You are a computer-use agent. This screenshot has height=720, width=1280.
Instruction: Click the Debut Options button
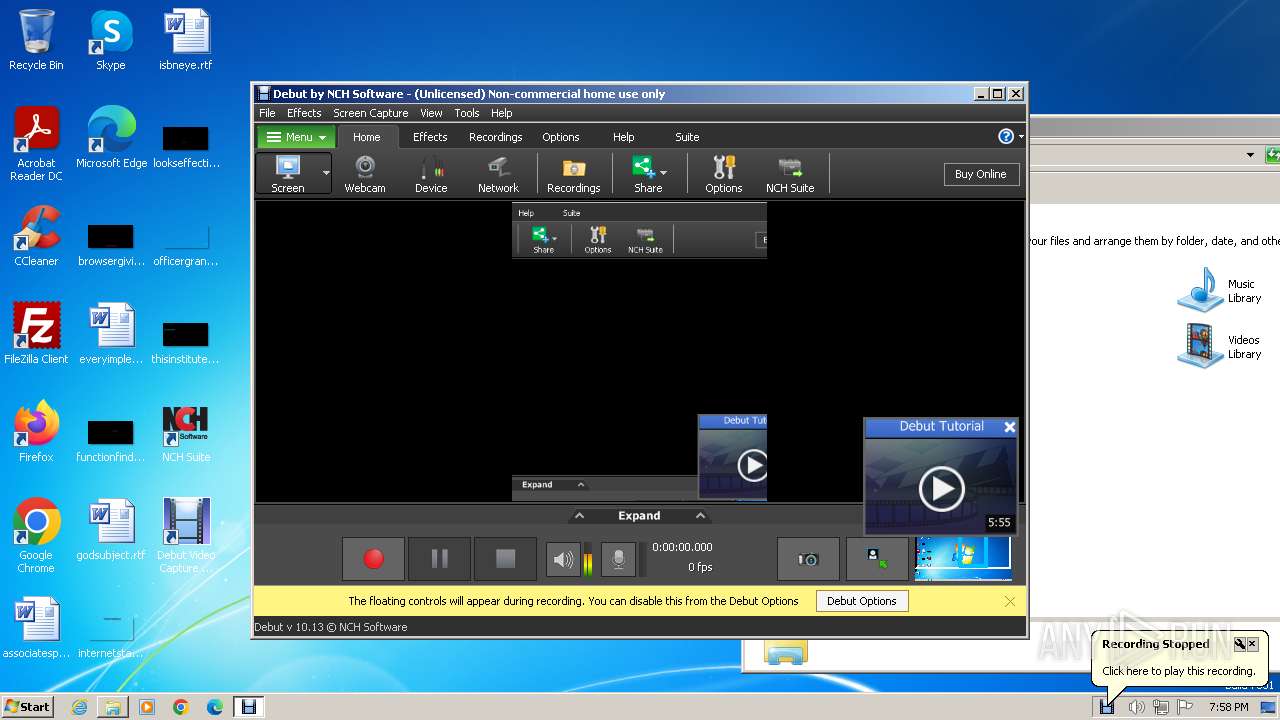[x=862, y=601]
